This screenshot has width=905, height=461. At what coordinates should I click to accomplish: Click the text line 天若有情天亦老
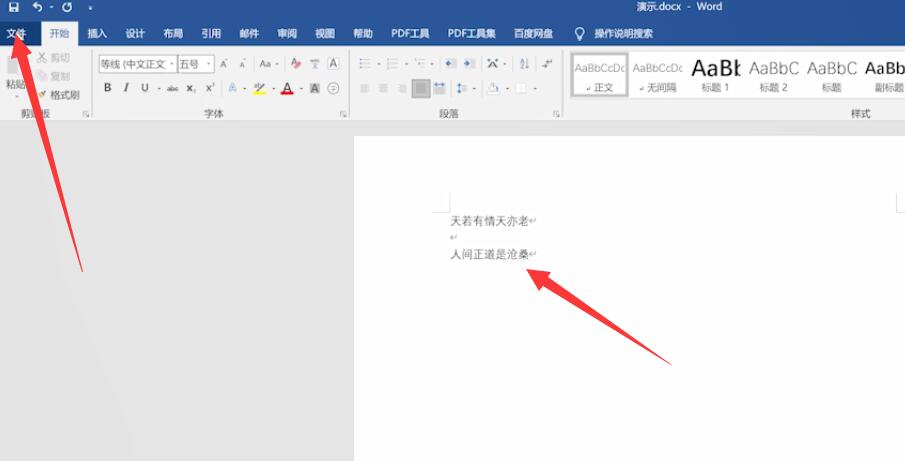click(x=489, y=221)
